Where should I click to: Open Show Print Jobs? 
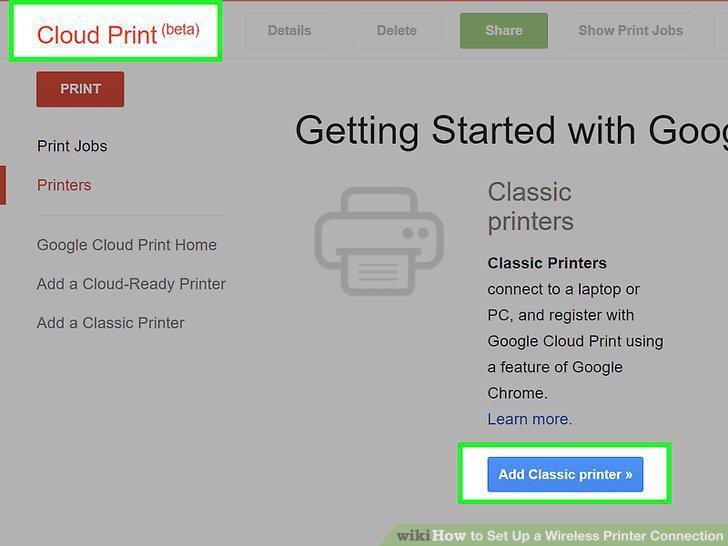630,31
